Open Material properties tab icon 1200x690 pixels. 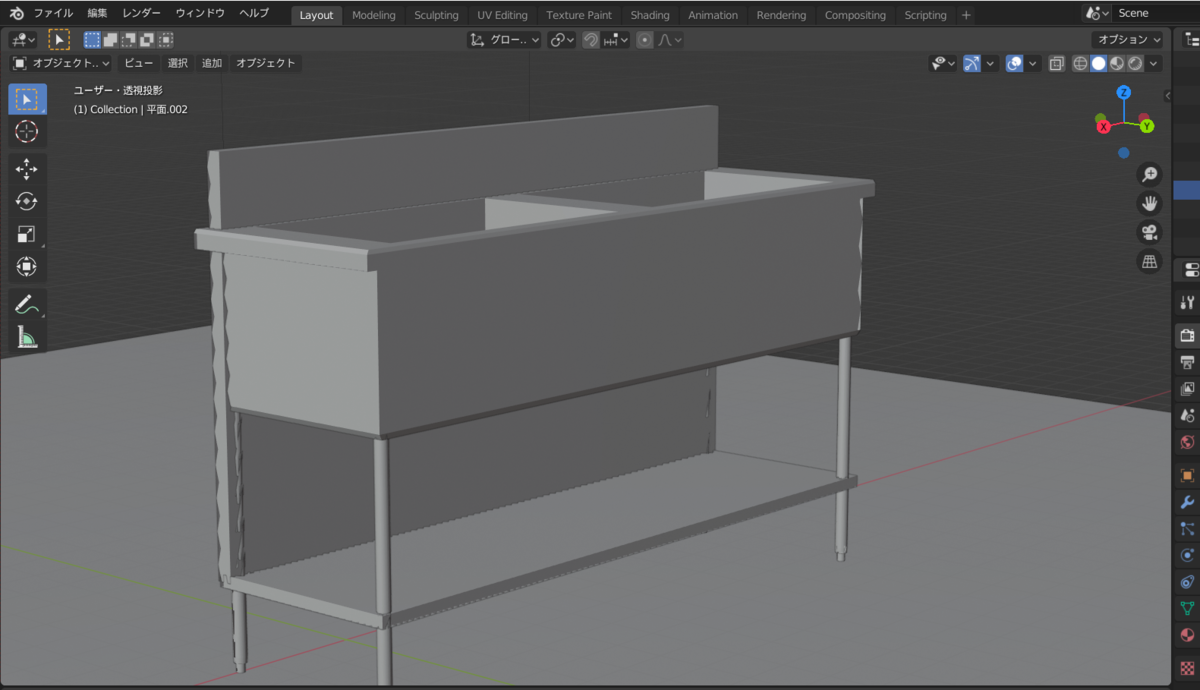1188,635
